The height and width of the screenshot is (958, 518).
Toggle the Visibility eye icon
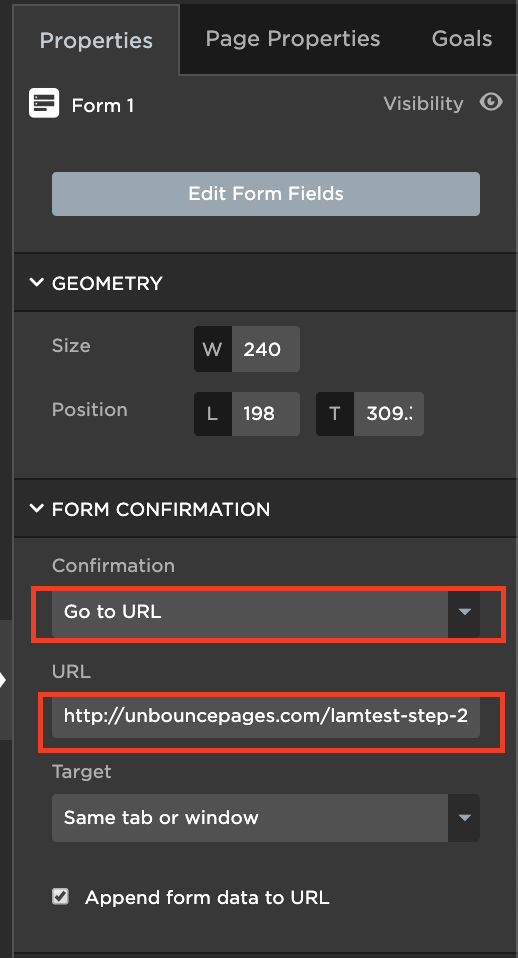(x=491, y=102)
